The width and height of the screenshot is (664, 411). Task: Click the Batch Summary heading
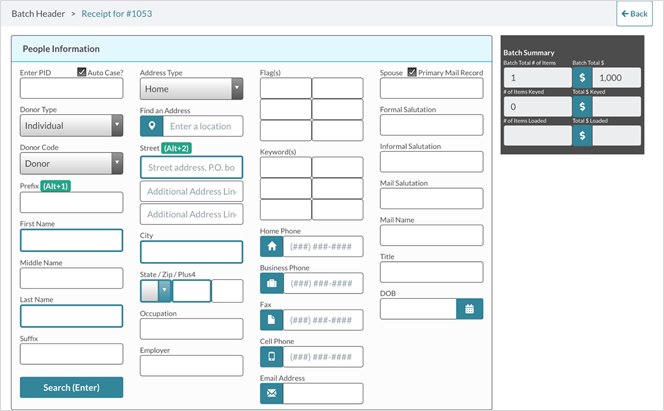[x=529, y=52]
